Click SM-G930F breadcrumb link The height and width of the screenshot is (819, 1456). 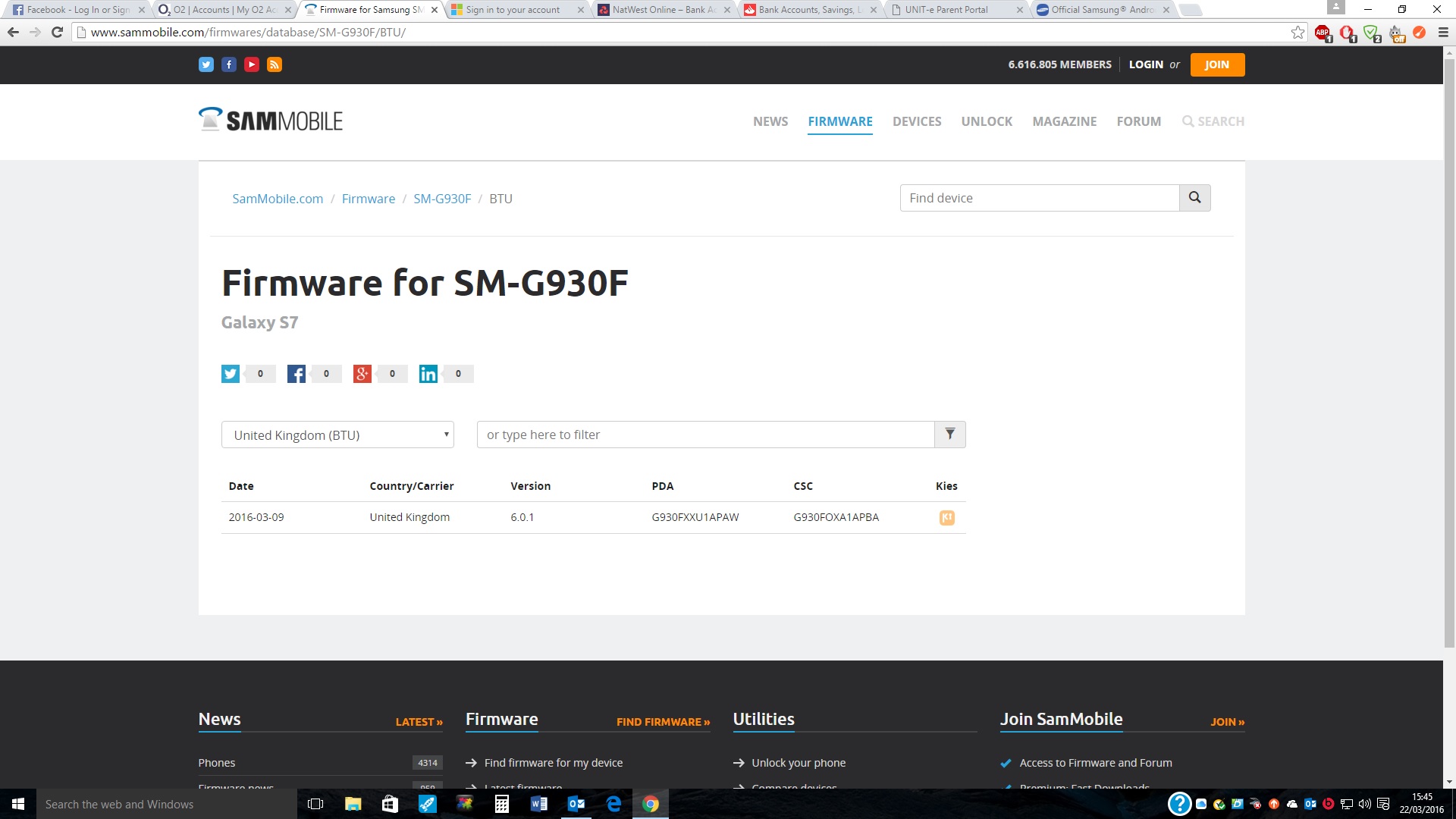[x=442, y=199]
